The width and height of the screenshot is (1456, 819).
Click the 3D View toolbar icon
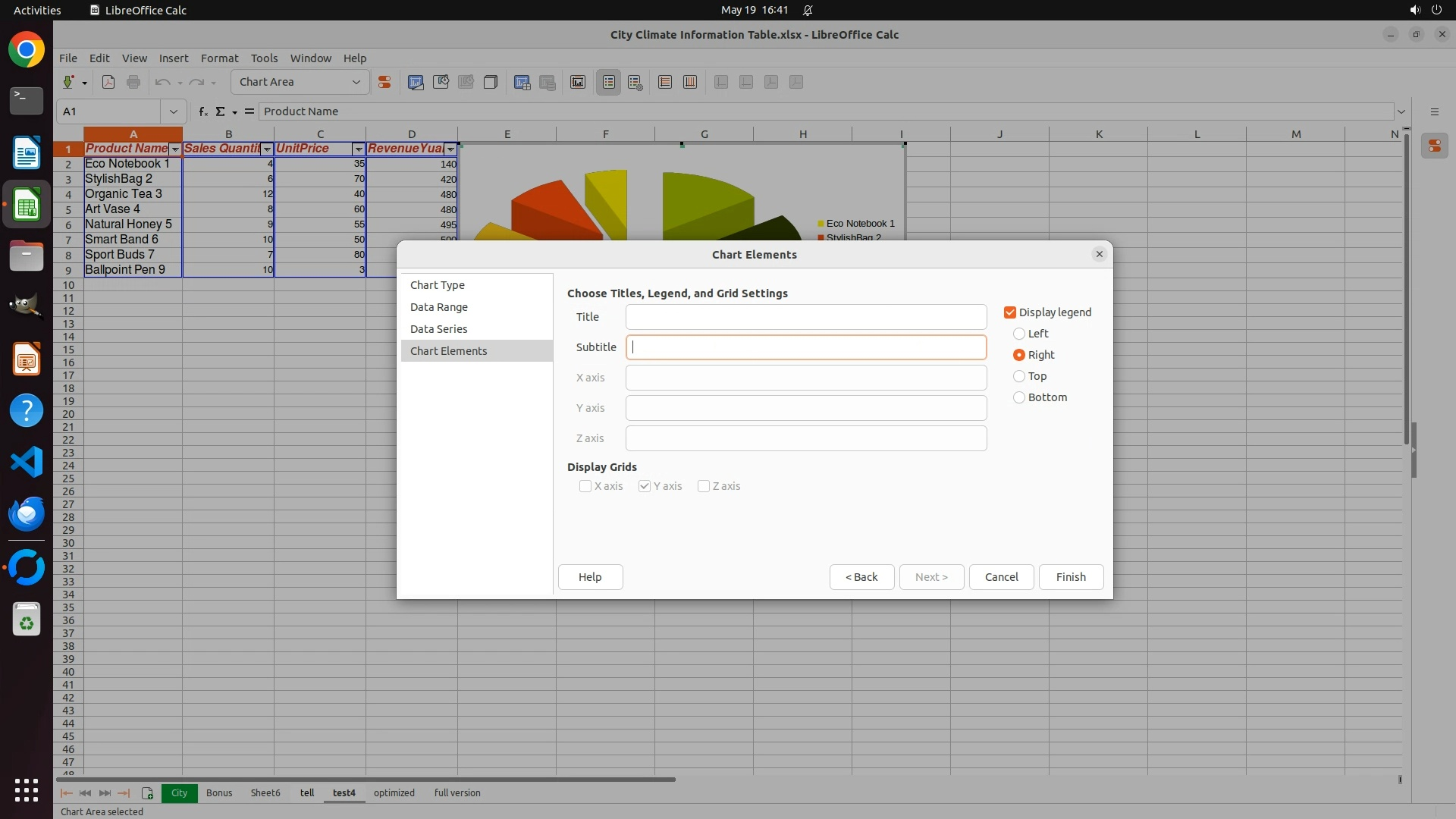[x=491, y=82]
